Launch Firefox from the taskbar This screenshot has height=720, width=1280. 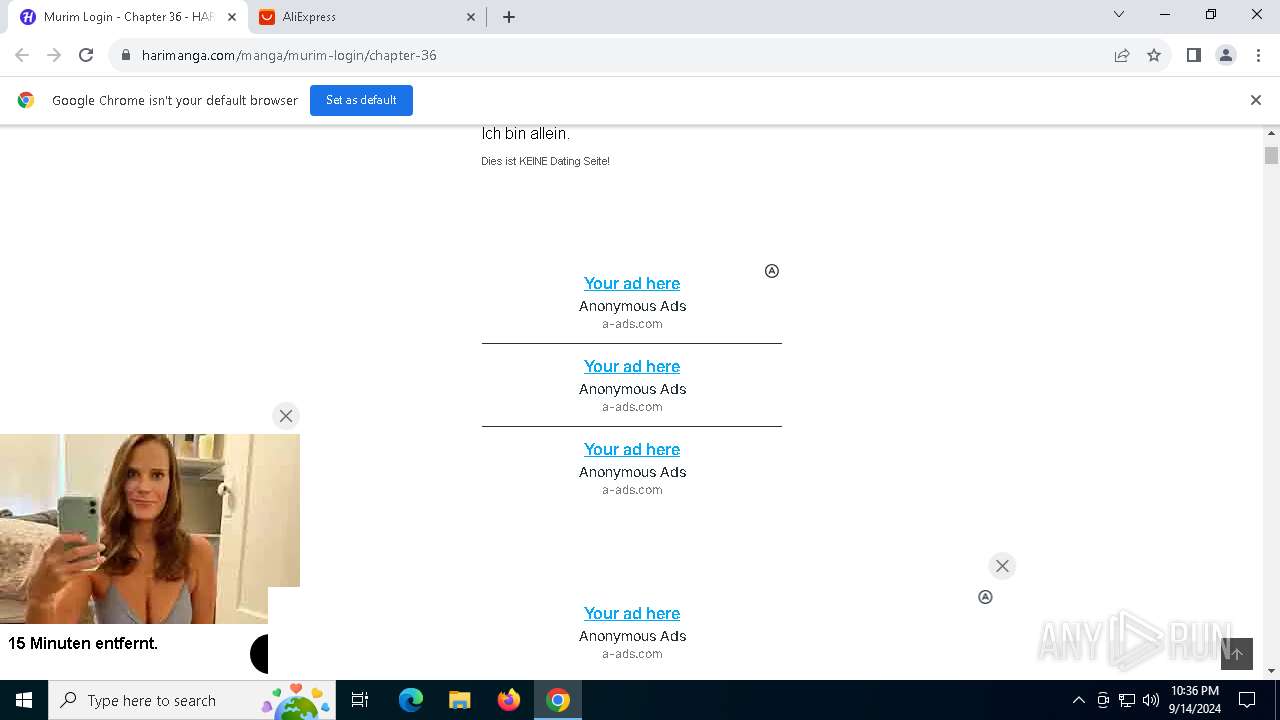coord(509,700)
